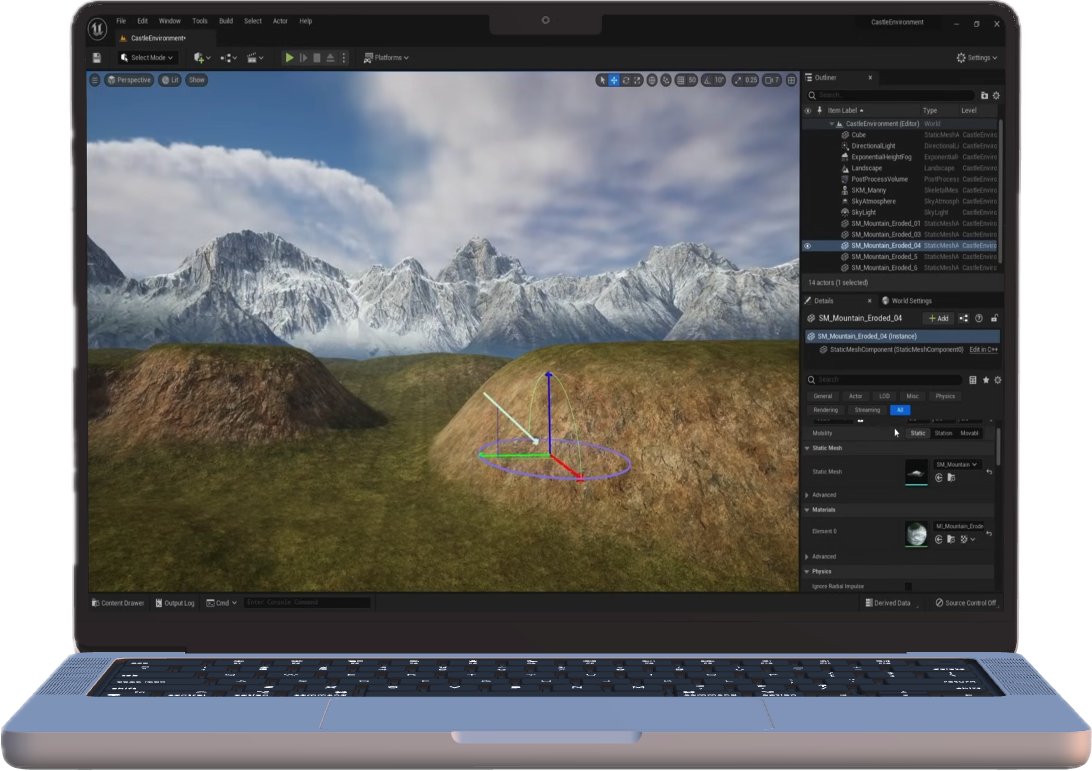Viewport: 1092px width, 771px height.
Task: Collapse the Materials section
Action: 807,510
